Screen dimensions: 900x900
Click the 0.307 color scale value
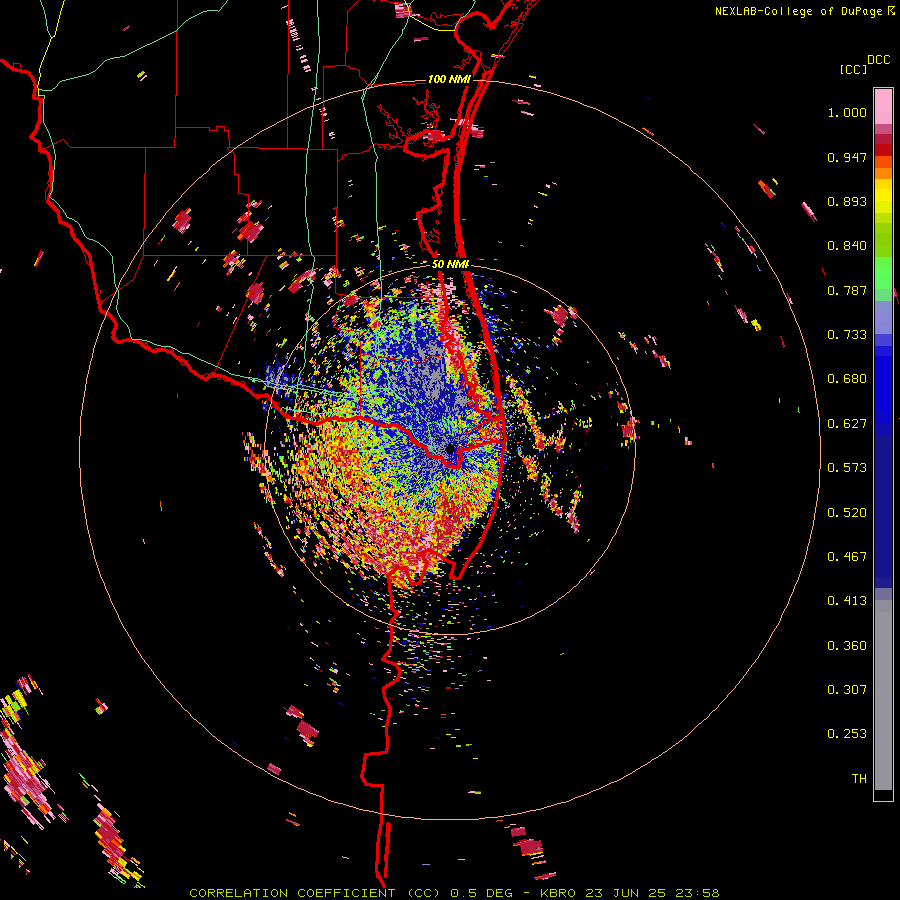coord(847,690)
